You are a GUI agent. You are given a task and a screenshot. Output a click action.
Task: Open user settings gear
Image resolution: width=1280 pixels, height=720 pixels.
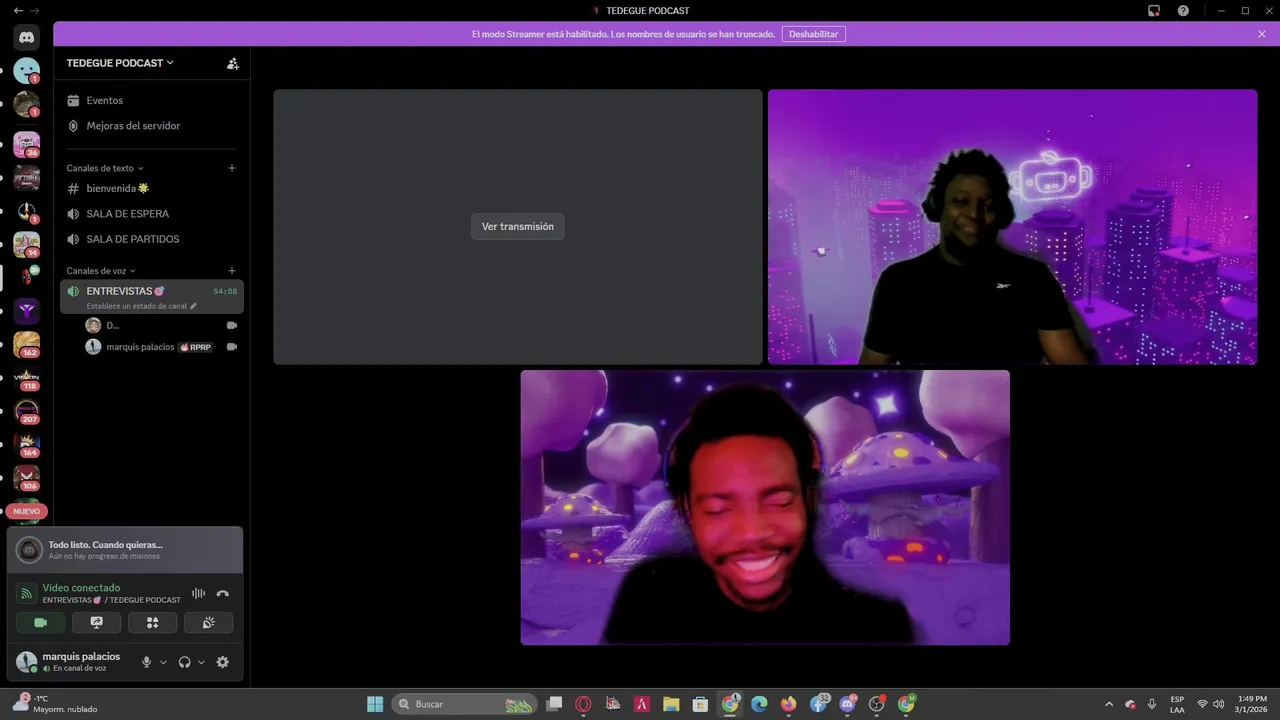[222, 662]
